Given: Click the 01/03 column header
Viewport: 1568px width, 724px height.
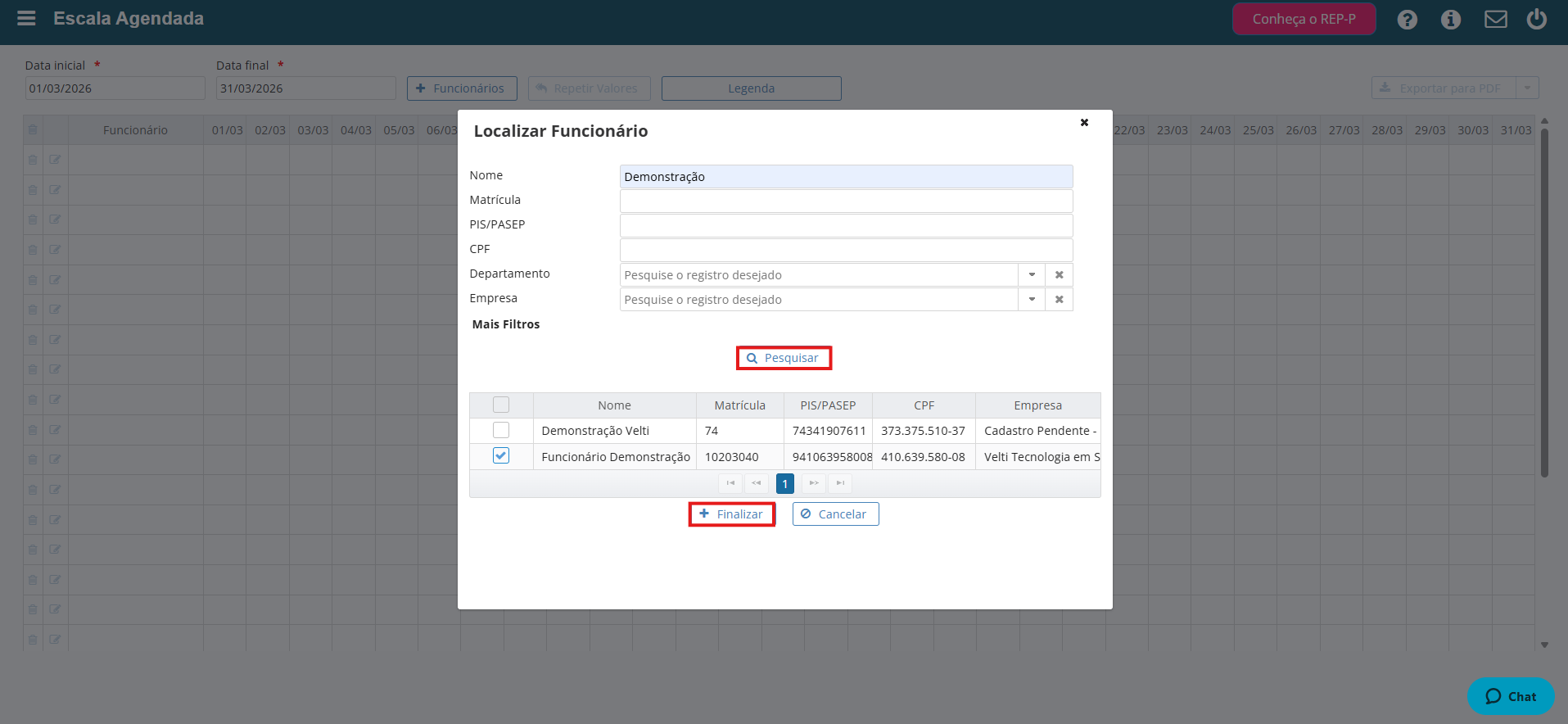Looking at the screenshot, I should pos(227,130).
